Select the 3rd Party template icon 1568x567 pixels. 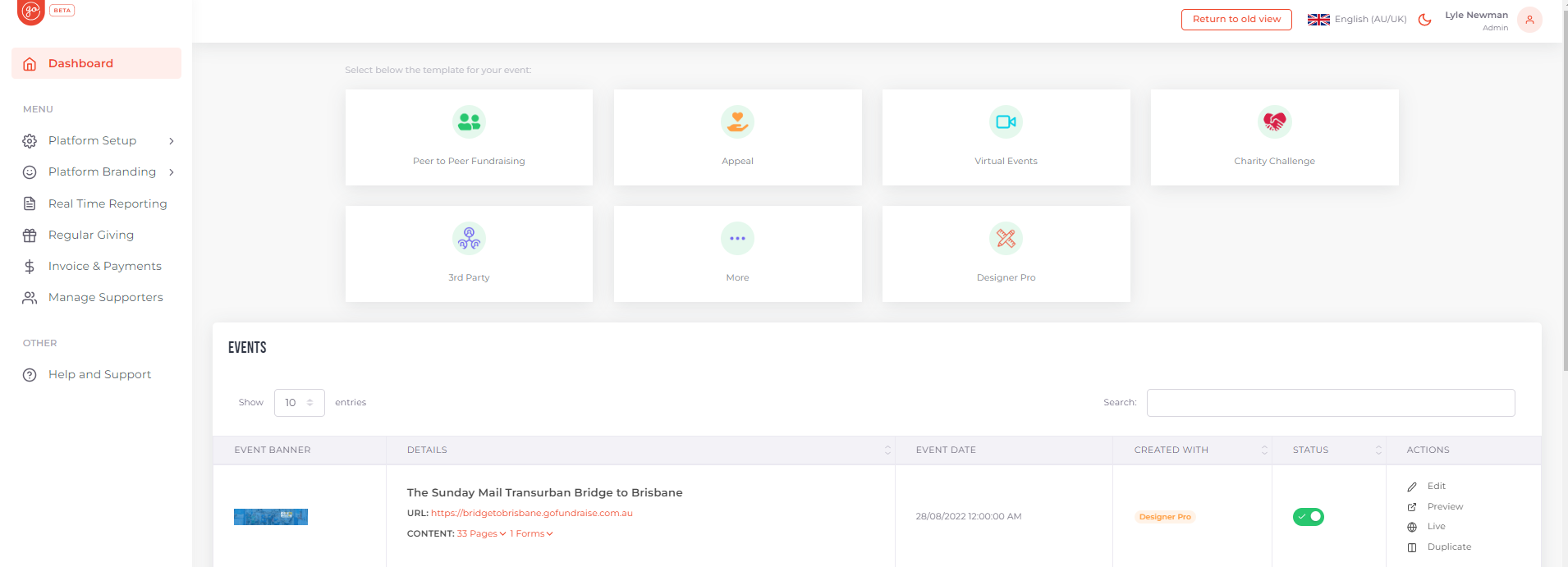[469, 239]
